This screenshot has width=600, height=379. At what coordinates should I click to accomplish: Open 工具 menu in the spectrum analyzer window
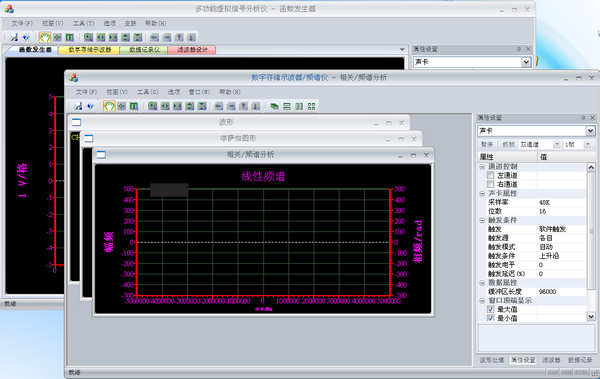147,92
